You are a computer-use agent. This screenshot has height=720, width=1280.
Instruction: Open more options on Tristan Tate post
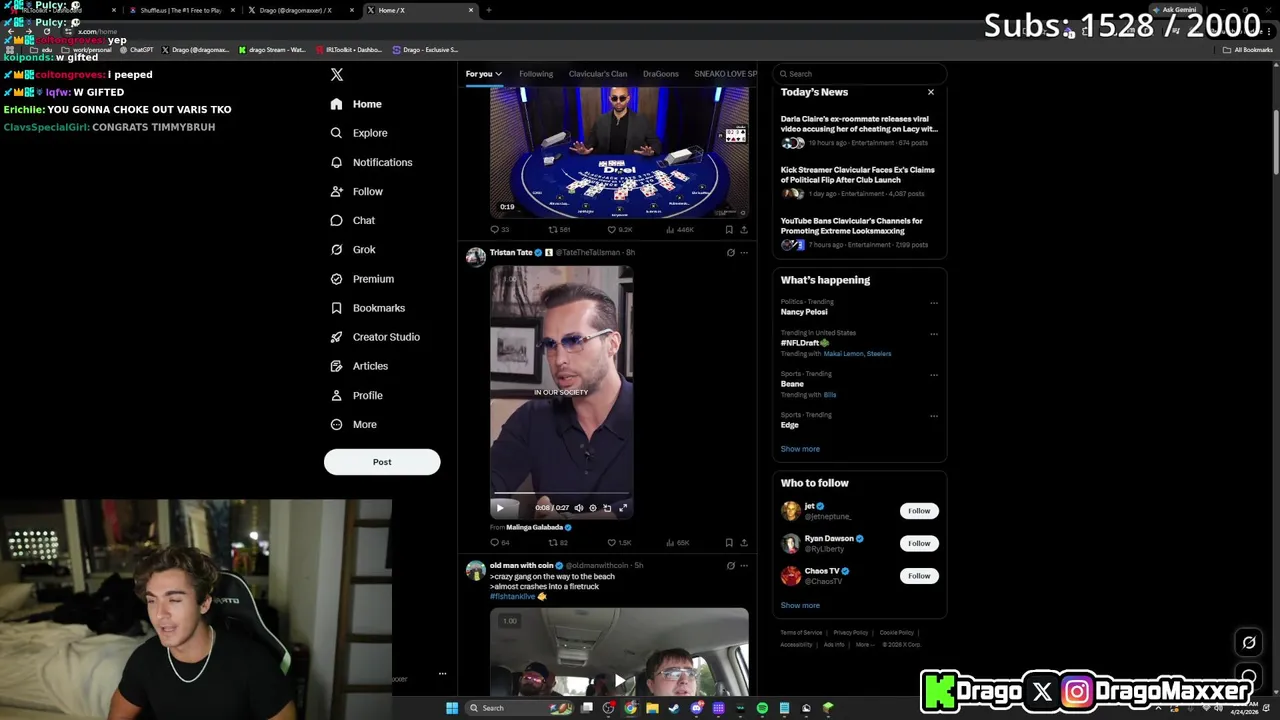(744, 253)
